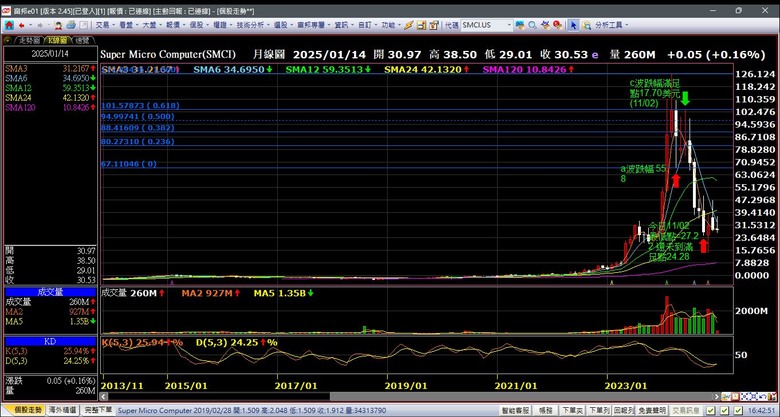The image size is (780, 417).
Task: Navigate back with the red arrow
Action: click(x=22, y=25)
